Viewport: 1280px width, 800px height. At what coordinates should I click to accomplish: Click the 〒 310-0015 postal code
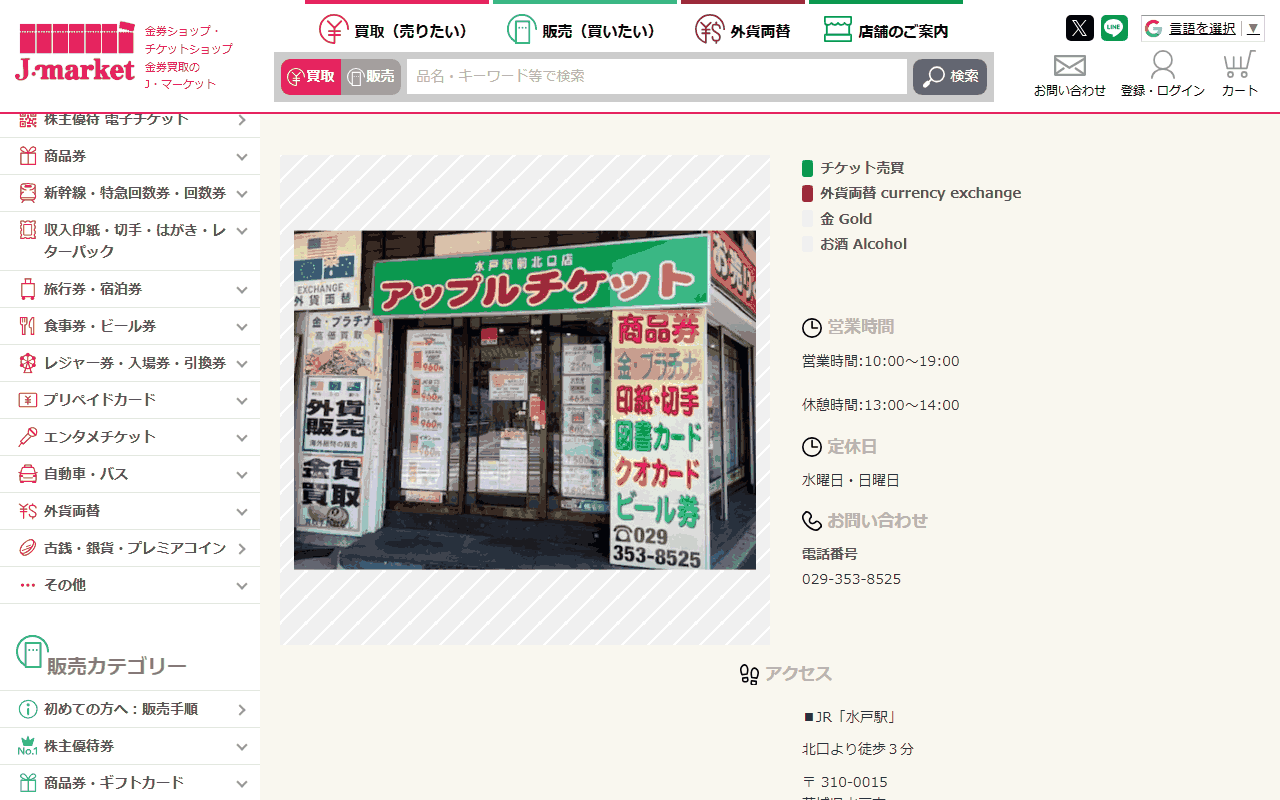coord(845,782)
